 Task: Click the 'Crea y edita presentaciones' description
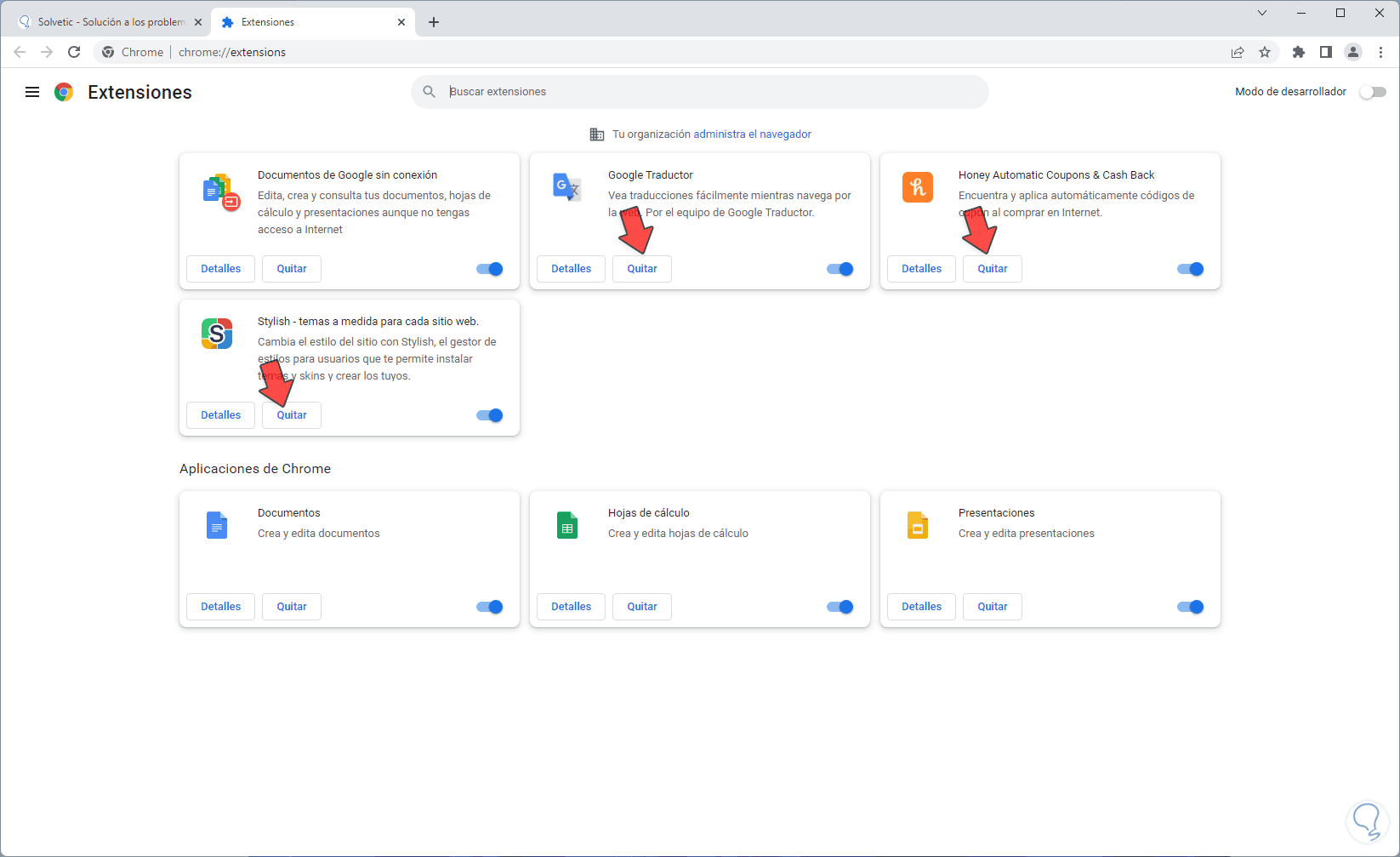coord(1027,534)
